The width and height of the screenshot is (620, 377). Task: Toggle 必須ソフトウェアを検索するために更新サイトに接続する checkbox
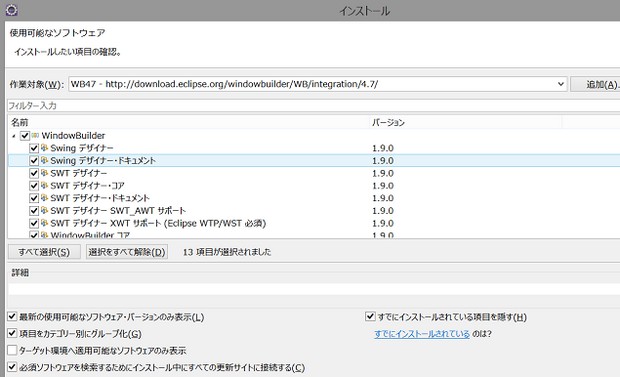(x=12, y=367)
